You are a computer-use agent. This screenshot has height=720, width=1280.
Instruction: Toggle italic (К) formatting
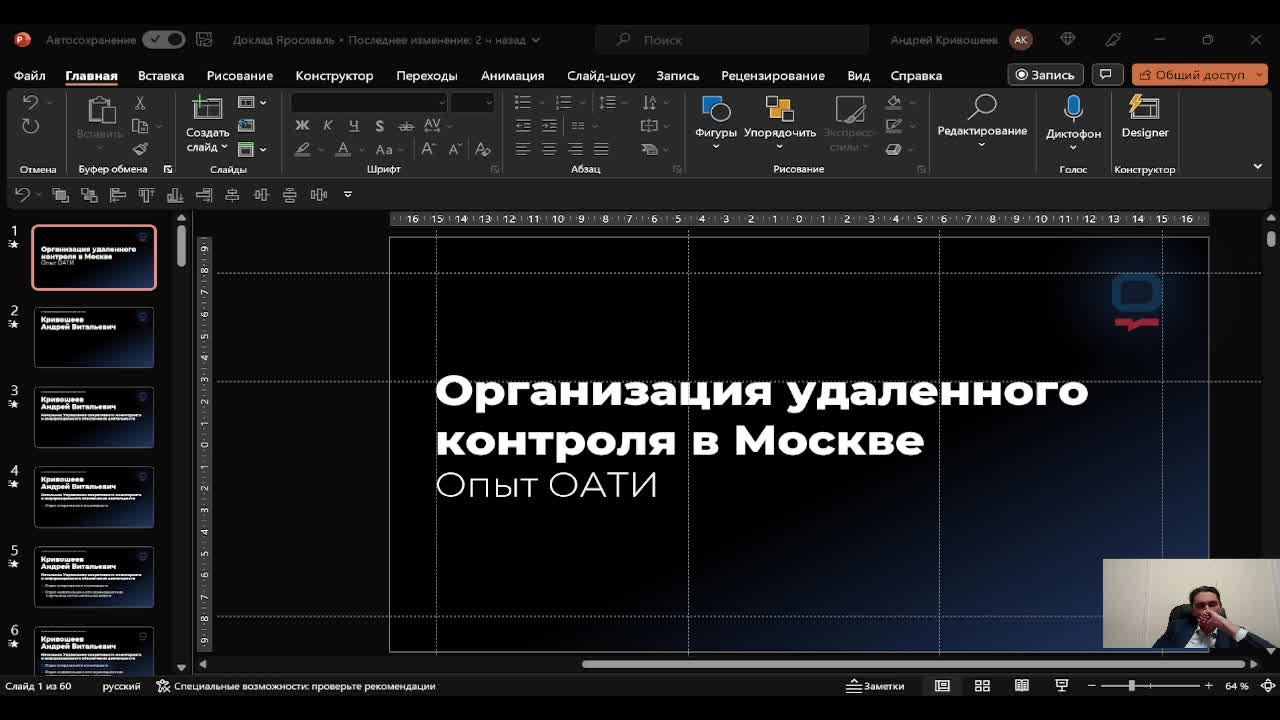tap(328, 126)
